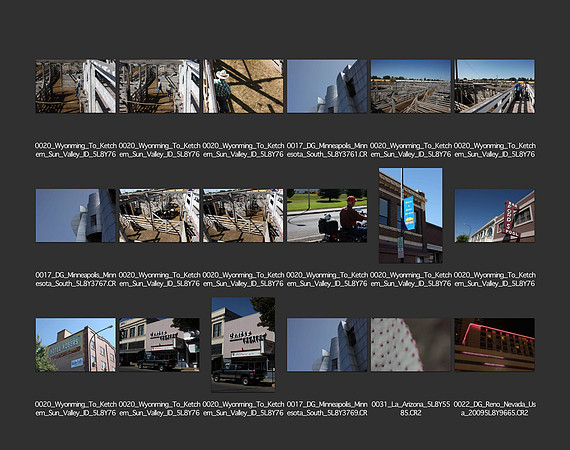Image resolution: width=570 pixels, height=450 pixels.
Task: Select the motorcyclist in red cap thumbnail
Action: point(327,216)
